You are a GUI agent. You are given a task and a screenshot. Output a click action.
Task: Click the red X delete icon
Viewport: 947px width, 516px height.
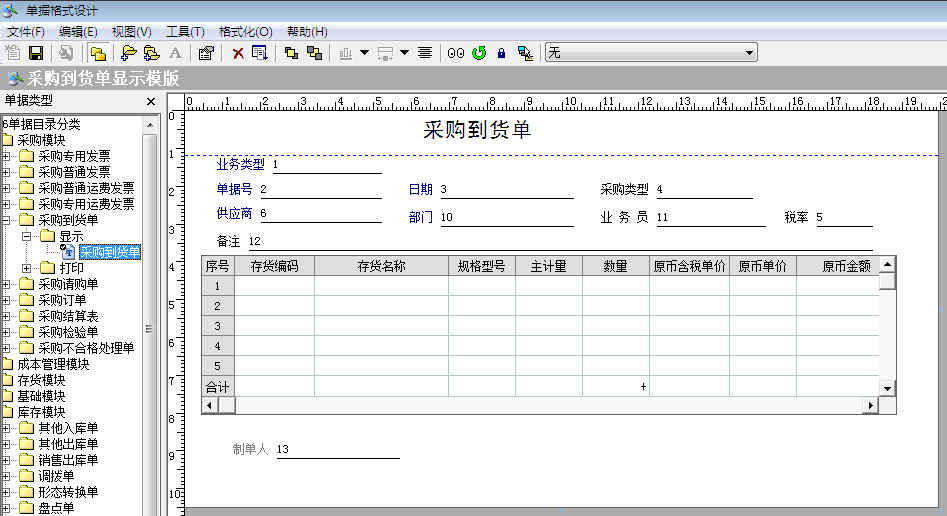coord(238,53)
